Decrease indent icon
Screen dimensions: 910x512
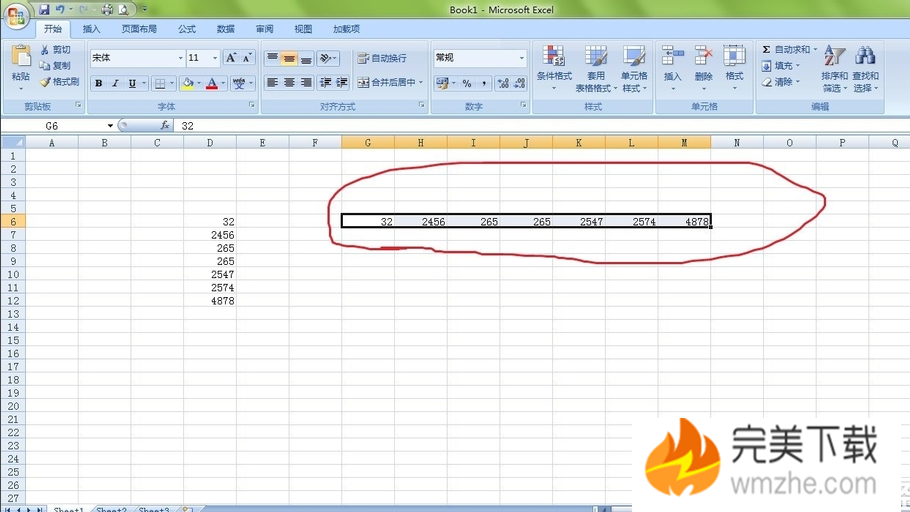point(326,82)
